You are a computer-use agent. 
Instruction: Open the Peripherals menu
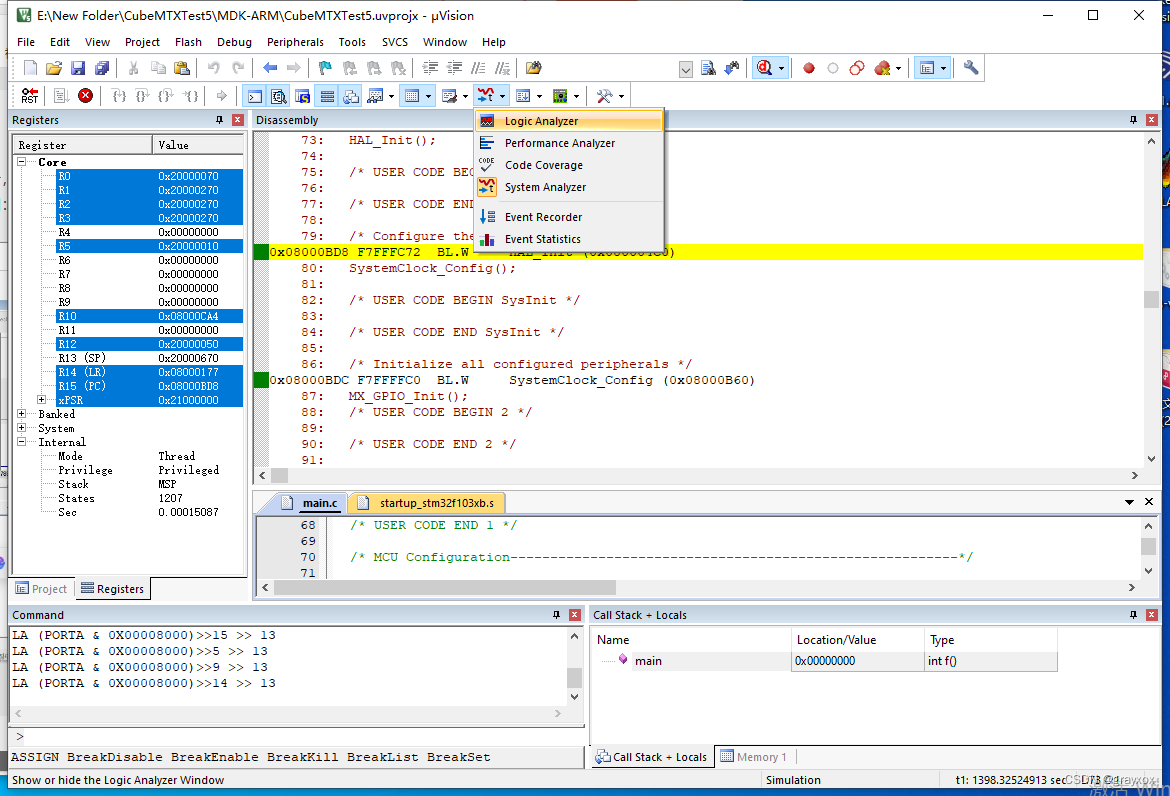pyautogui.click(x=295, y=43)
